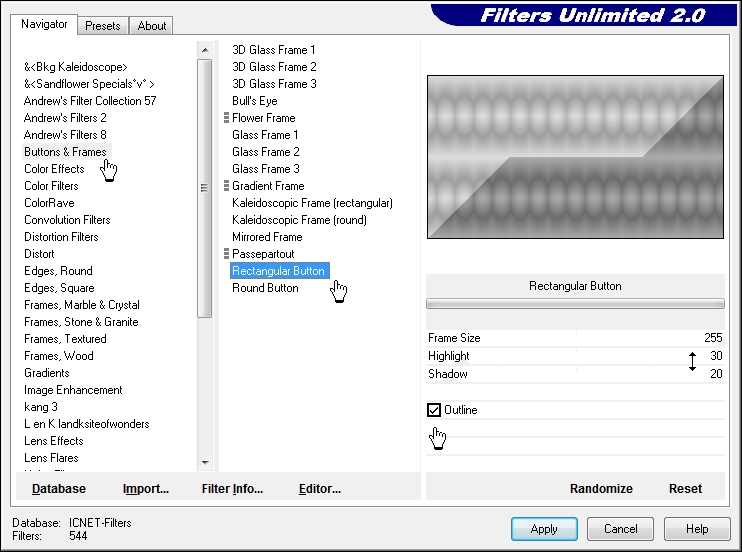
Task: Select the &<Bkg Kaleidoscope> category
Action: click(76, 67)
